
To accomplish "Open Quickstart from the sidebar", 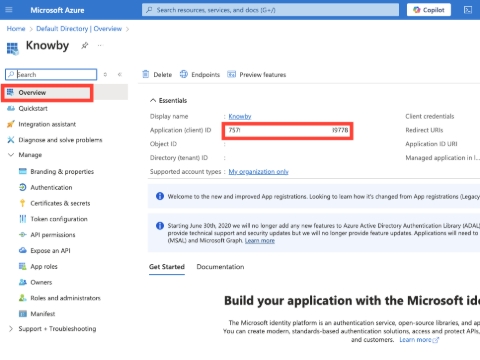I will [x=33, y=108].
